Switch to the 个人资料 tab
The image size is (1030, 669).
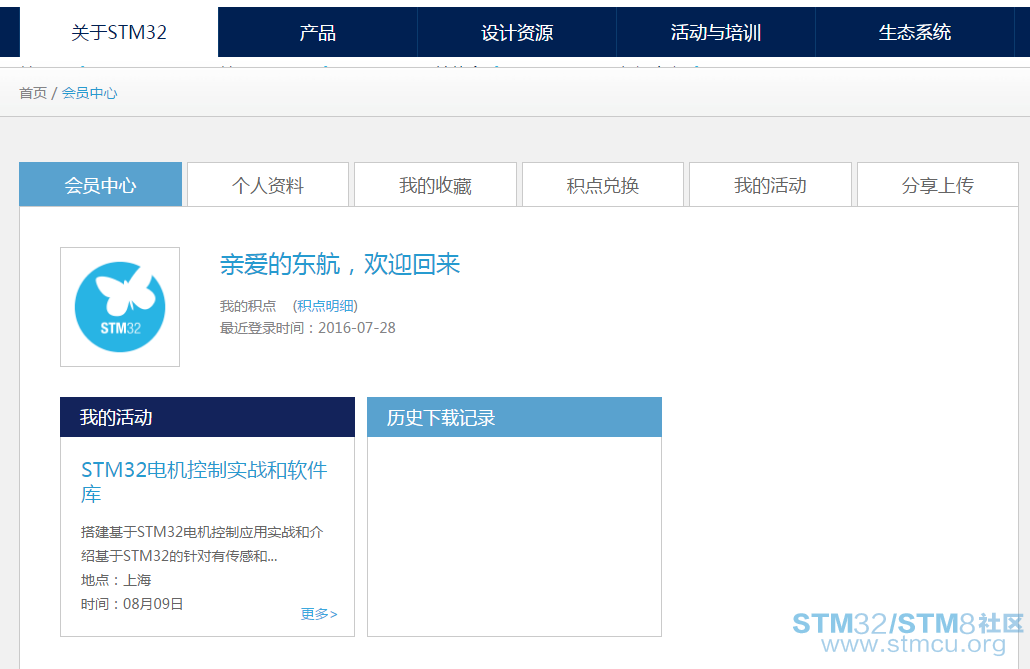coord(268,185)
